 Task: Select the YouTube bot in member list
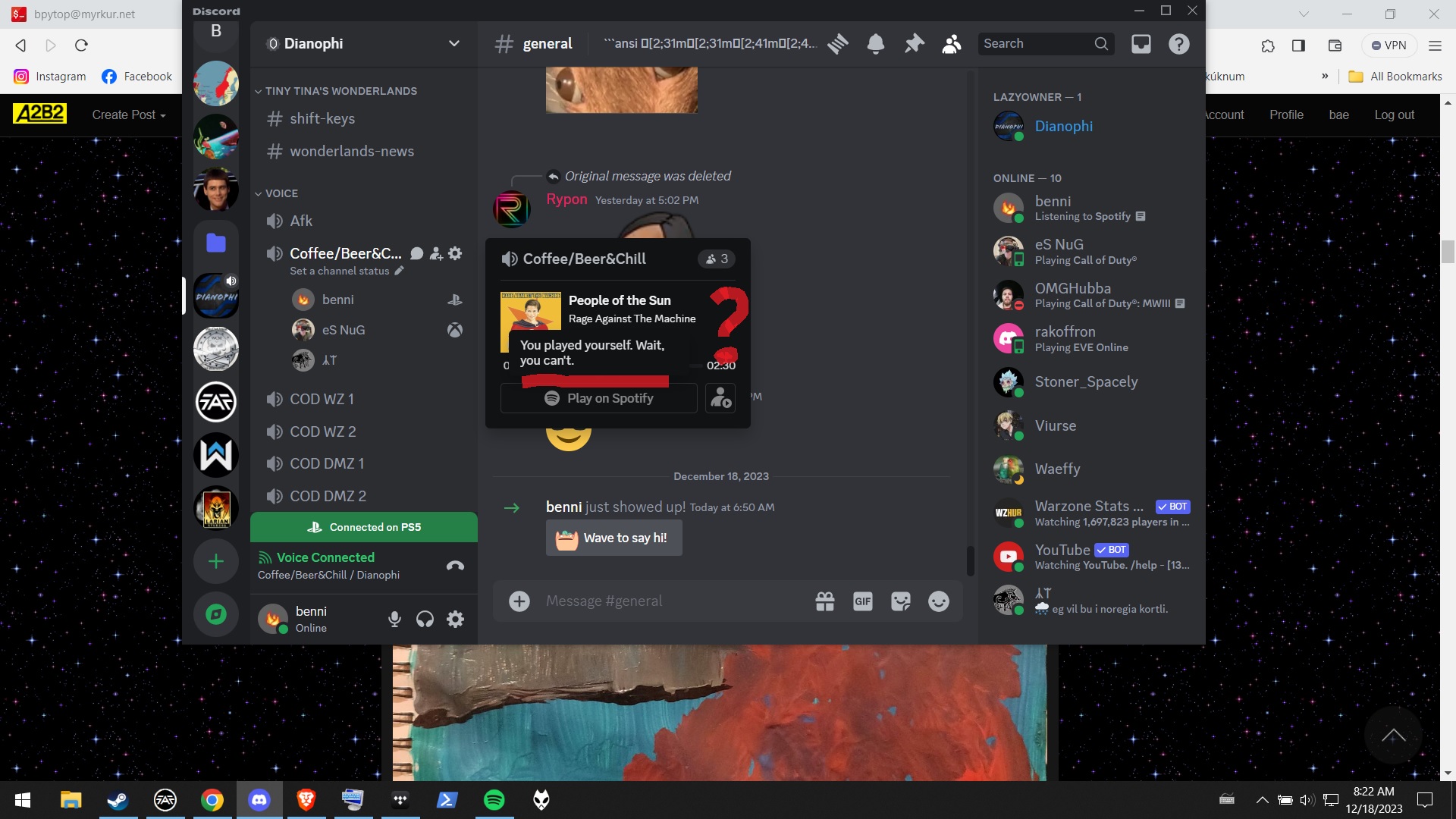click(1090, 557)
